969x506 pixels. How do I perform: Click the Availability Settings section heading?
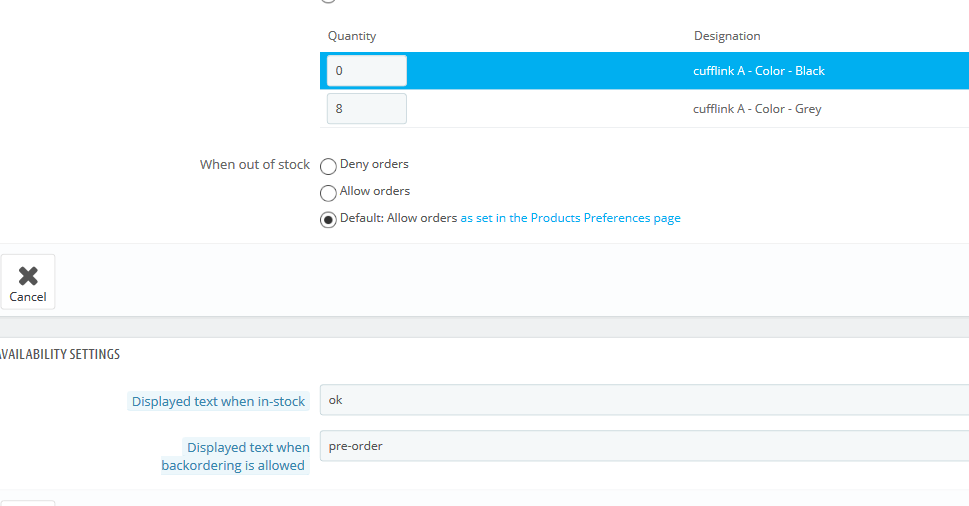(x=60, y=355)
